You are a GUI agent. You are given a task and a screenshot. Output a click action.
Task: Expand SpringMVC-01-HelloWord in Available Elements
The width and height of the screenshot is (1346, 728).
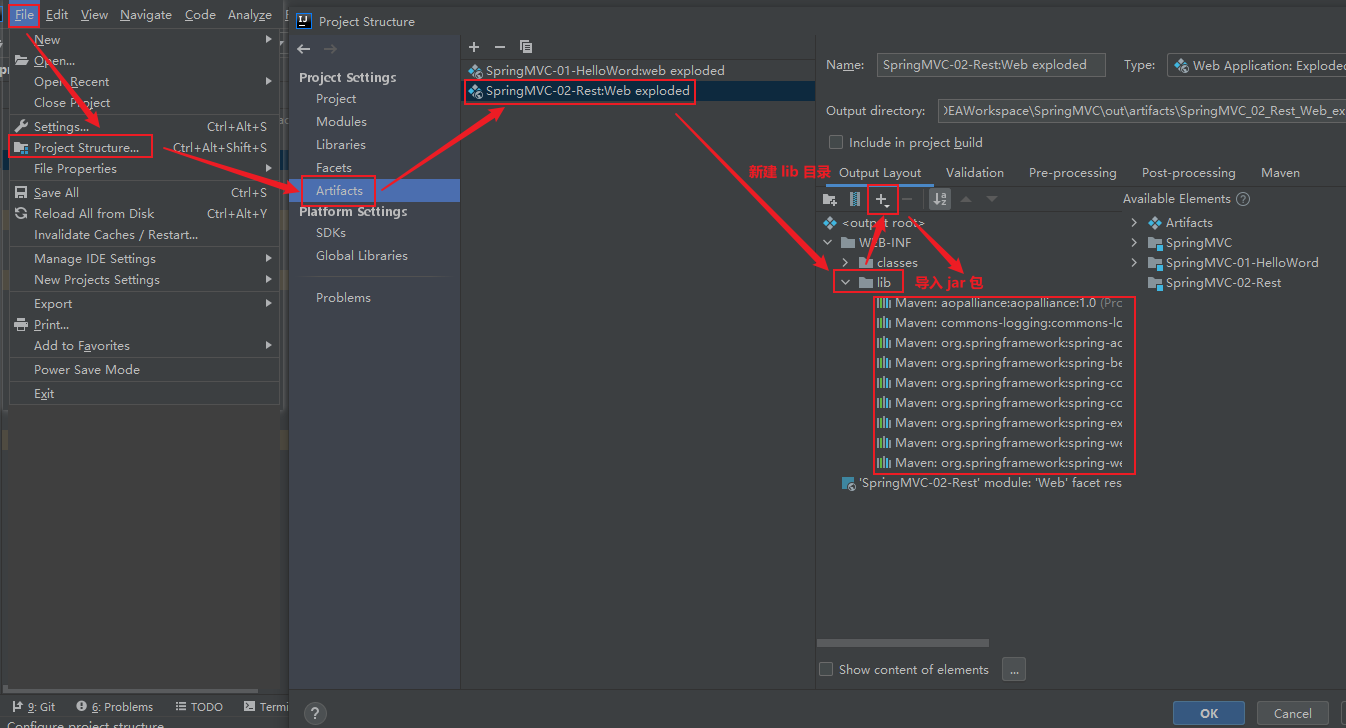[1134, 263]
